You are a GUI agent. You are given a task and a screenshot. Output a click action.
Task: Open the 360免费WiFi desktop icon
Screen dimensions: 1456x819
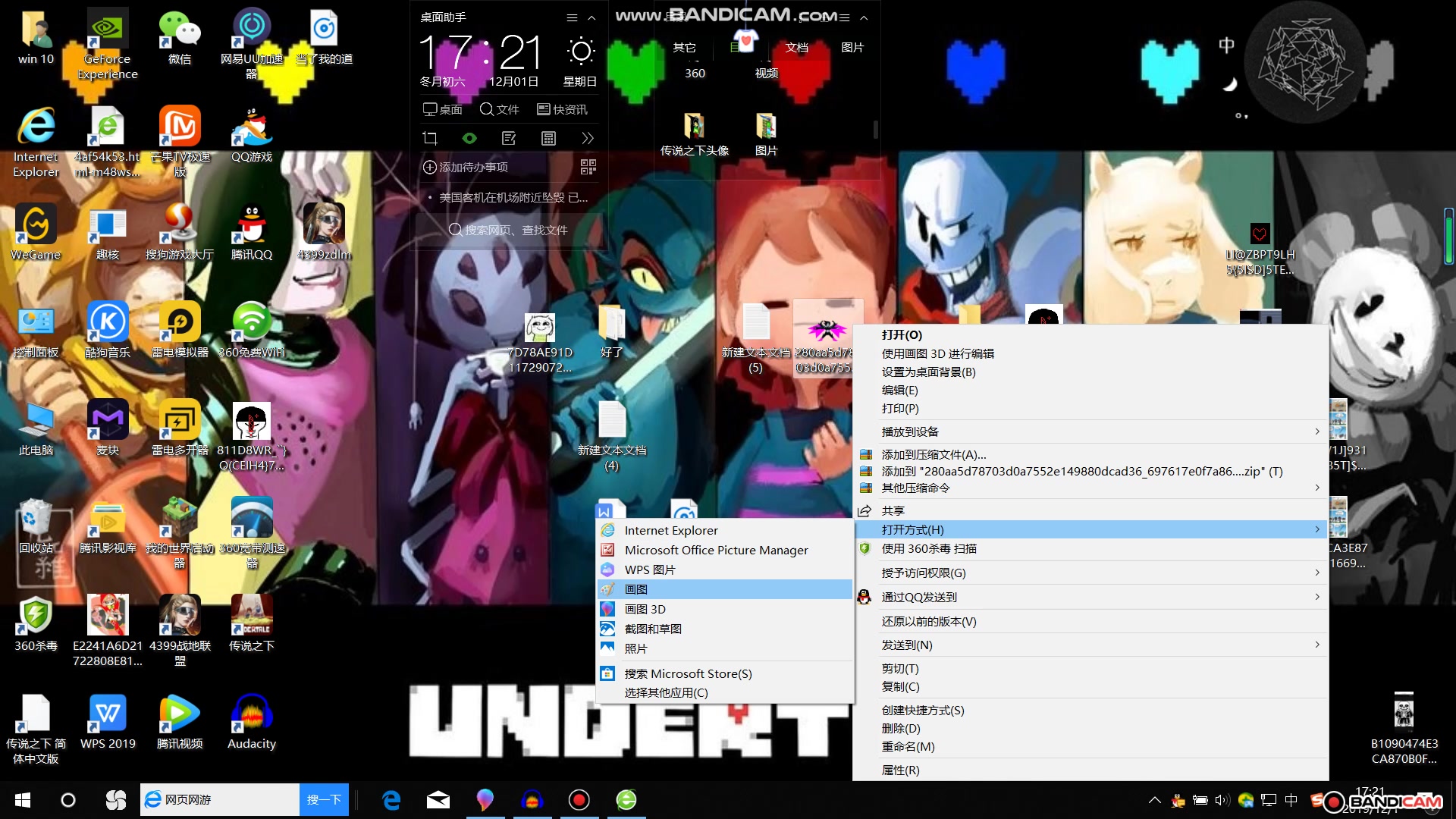tap(252, 330)
